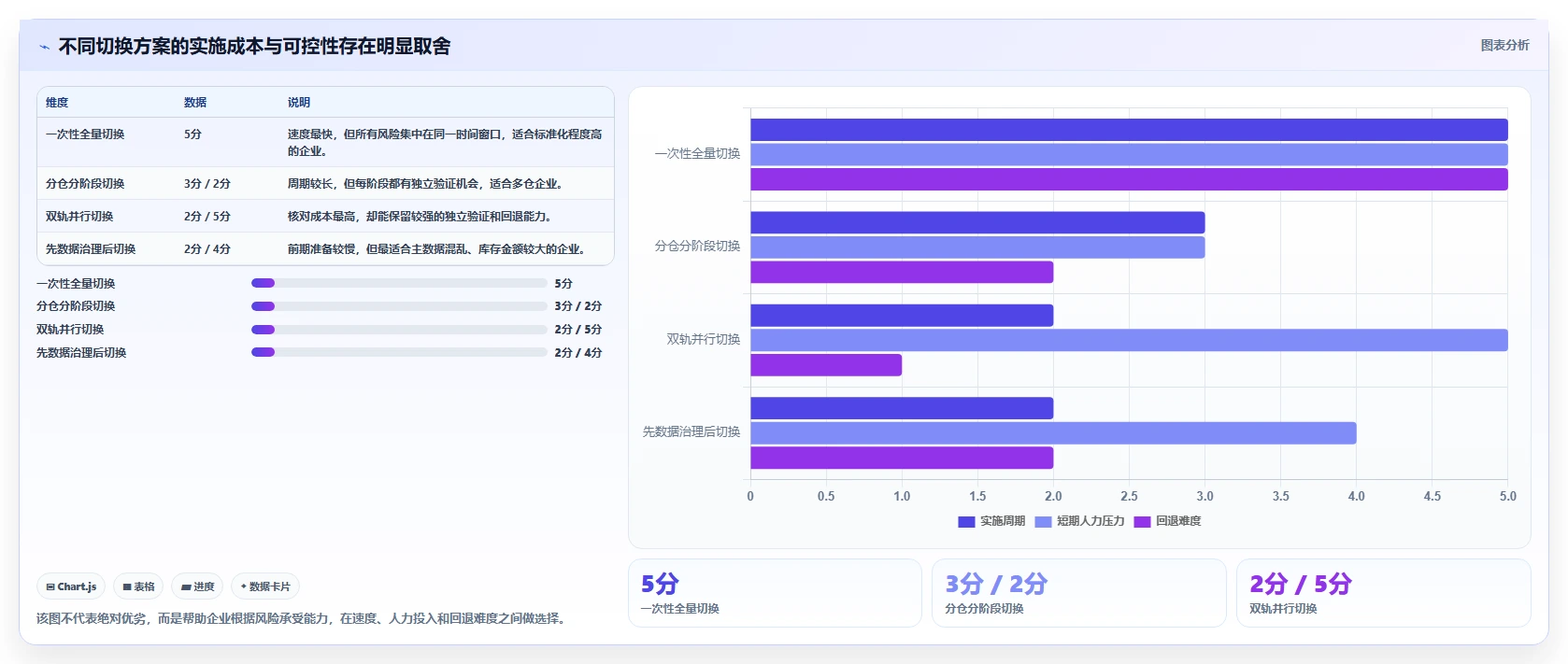Screen dimensions: 1568x664
Task: Click the icon before the card title
Action: pyautogui.click(x=44, y=47)
